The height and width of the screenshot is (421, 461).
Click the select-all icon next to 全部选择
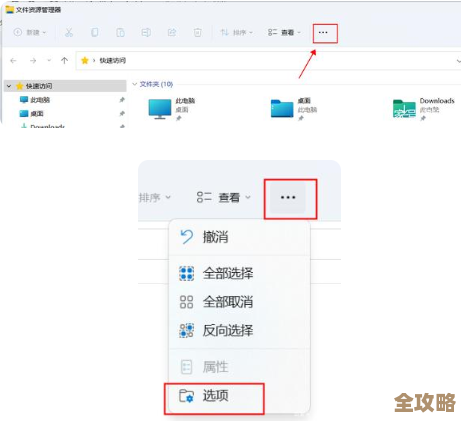186,274
